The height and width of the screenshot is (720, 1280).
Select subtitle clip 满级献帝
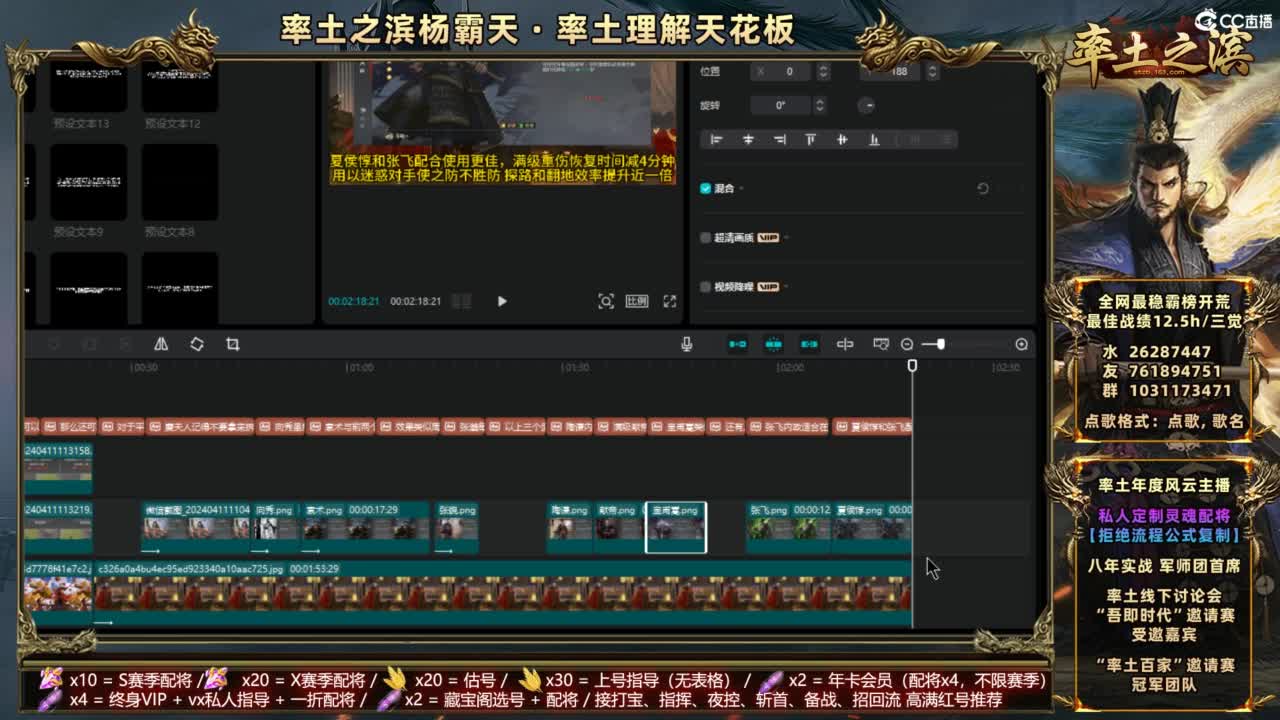pos(620,426)
